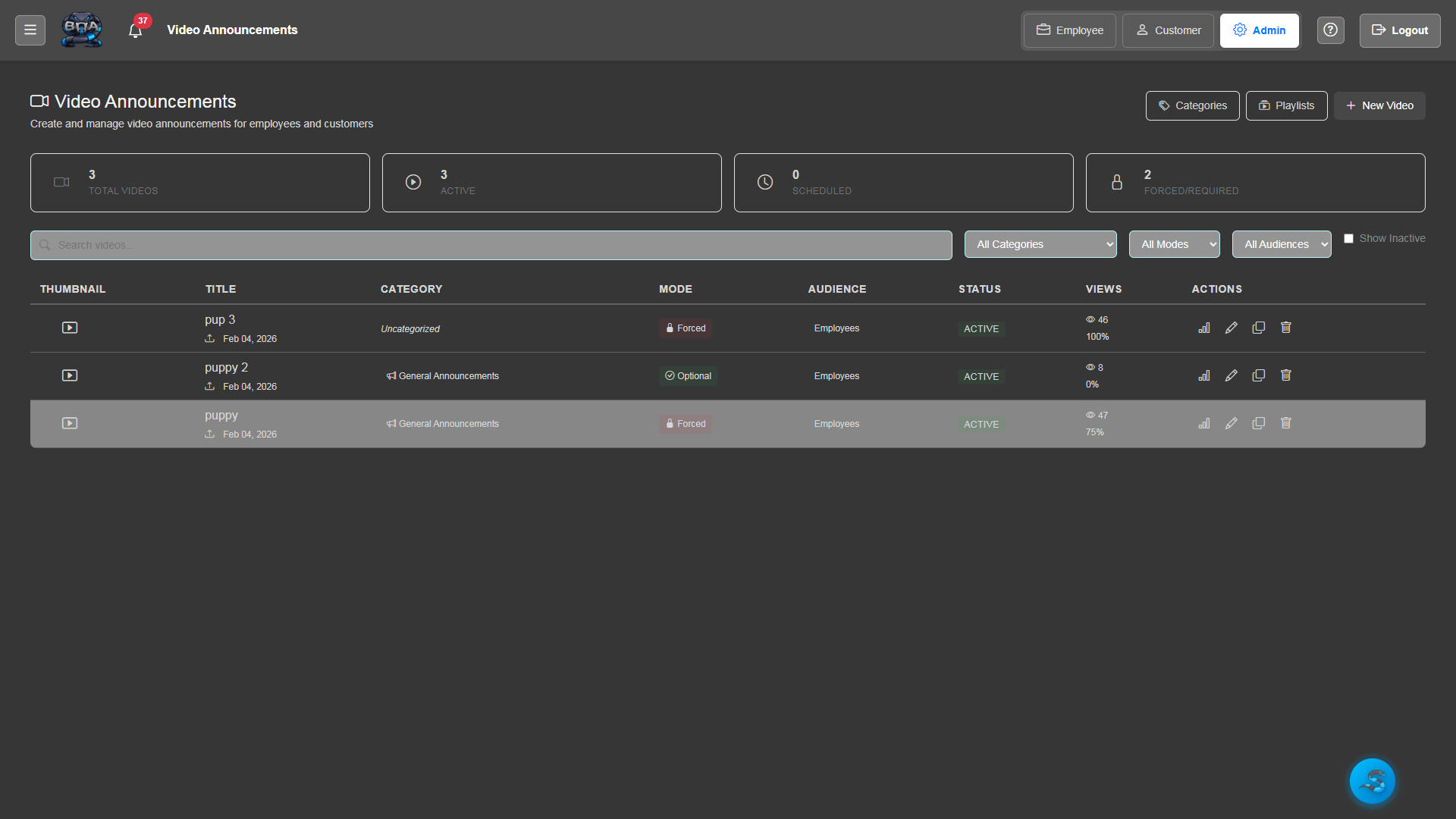Image resolution: width=1456 pixels, height=819 pixels.
Task: Click trash icon for puppy 2 video
Action: click(1285, 375)
